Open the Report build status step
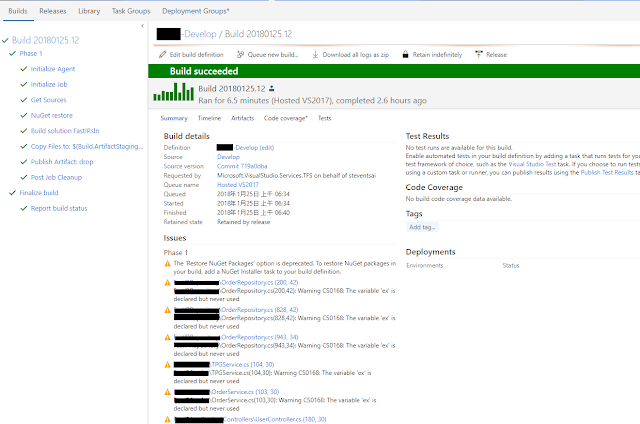The height and width of the screenshot is (424, 640). 59,209
